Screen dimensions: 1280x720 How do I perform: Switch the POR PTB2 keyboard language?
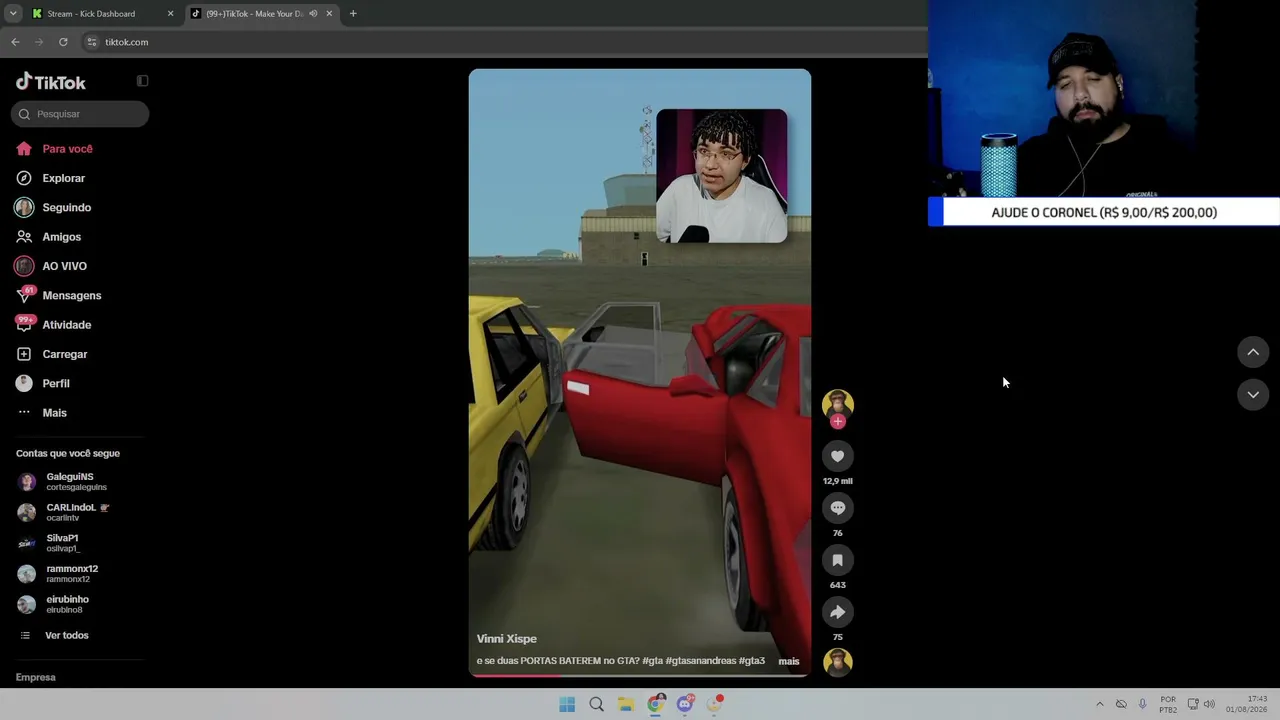click(x=1168, y=704)
